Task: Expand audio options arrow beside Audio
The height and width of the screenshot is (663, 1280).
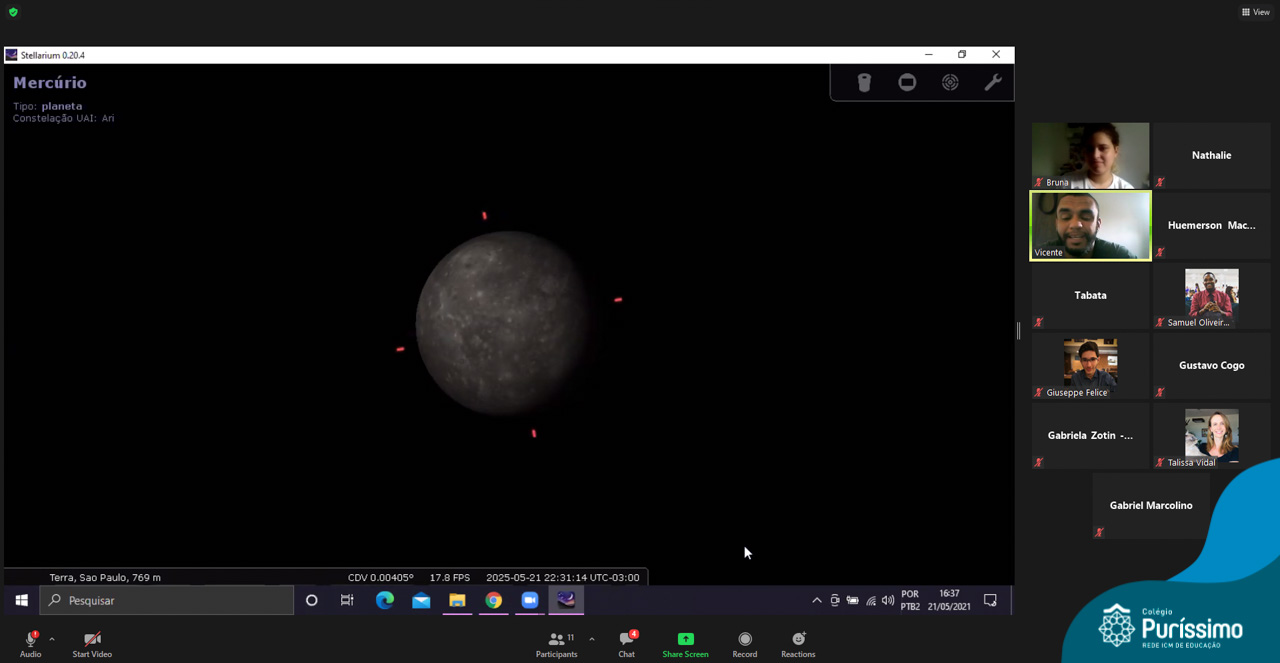Action: click(x=52, y=639)
